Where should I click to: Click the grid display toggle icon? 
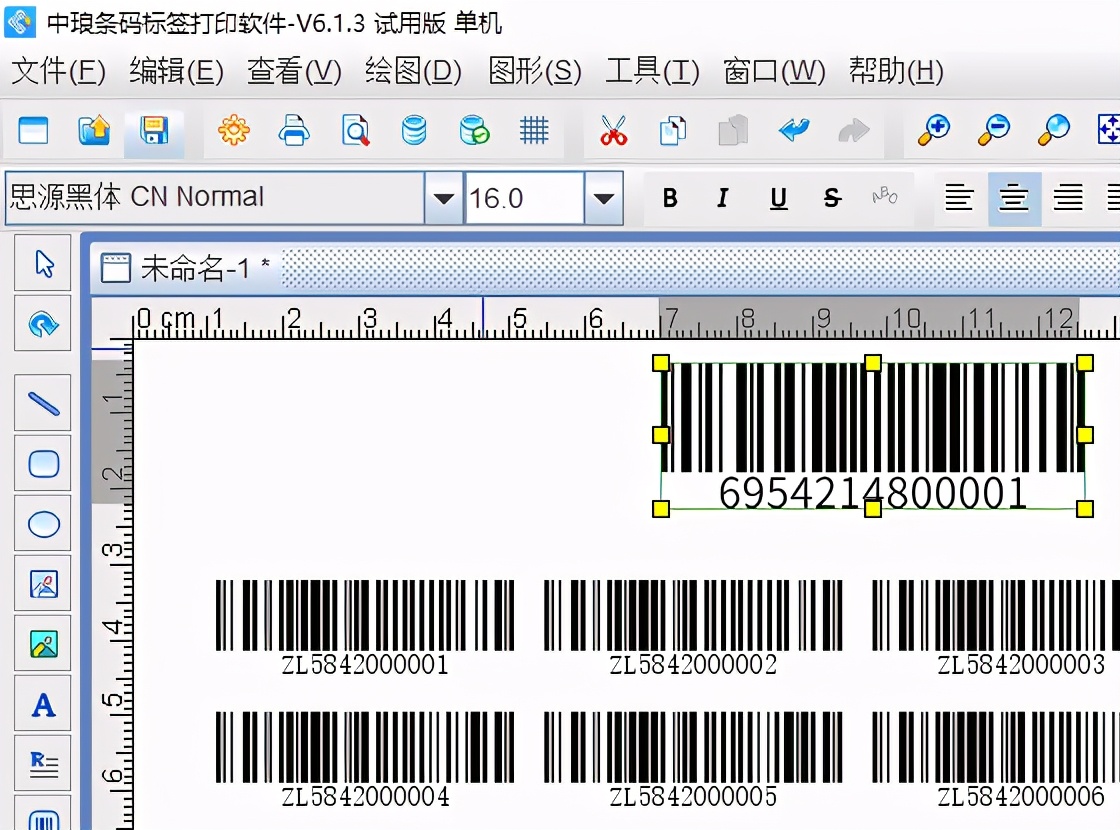pos(534,130)
